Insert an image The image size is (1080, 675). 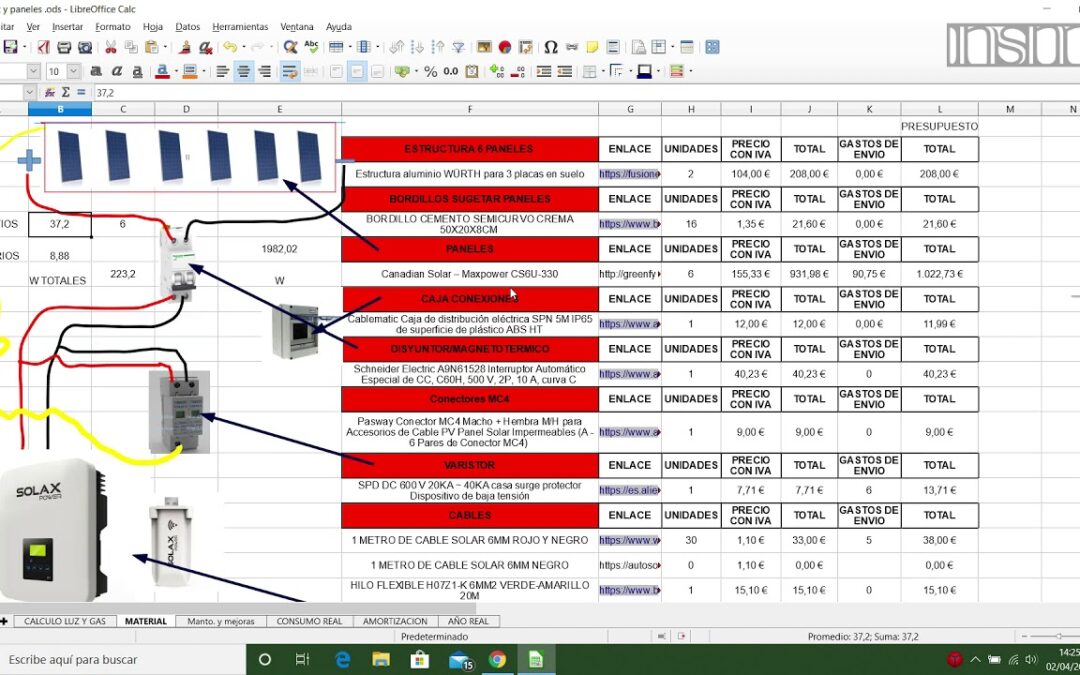click(x=484, y=47)
